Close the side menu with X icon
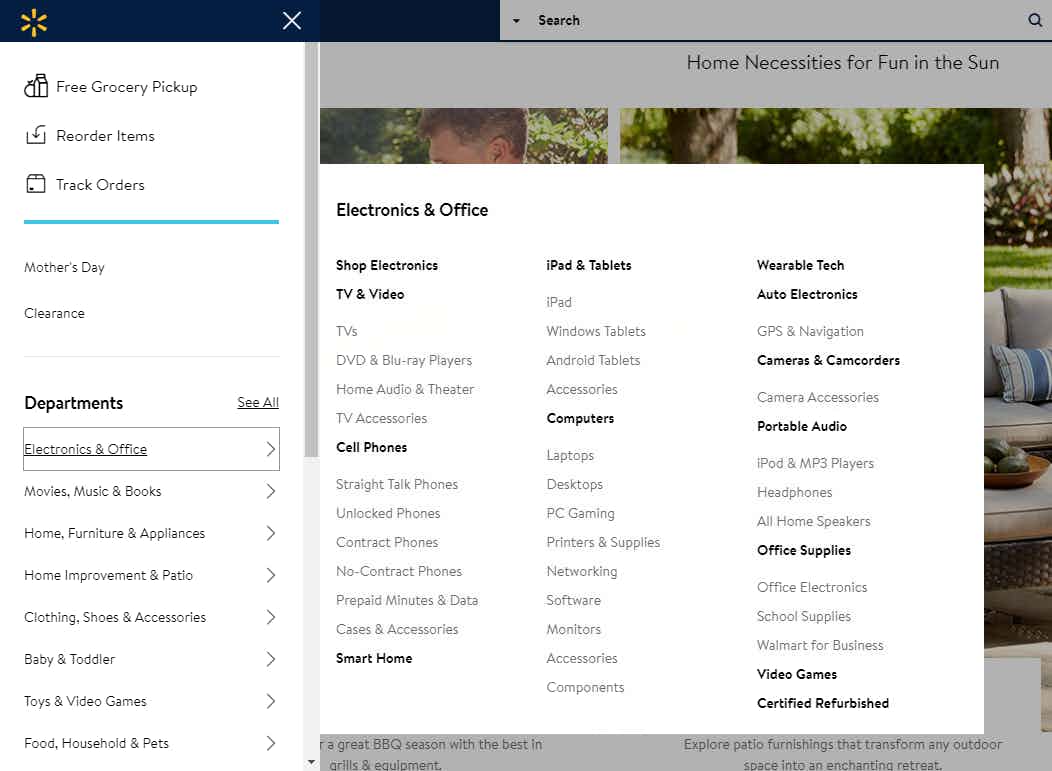The width and height of the screenshot is (1052, 771). (292, 21)
